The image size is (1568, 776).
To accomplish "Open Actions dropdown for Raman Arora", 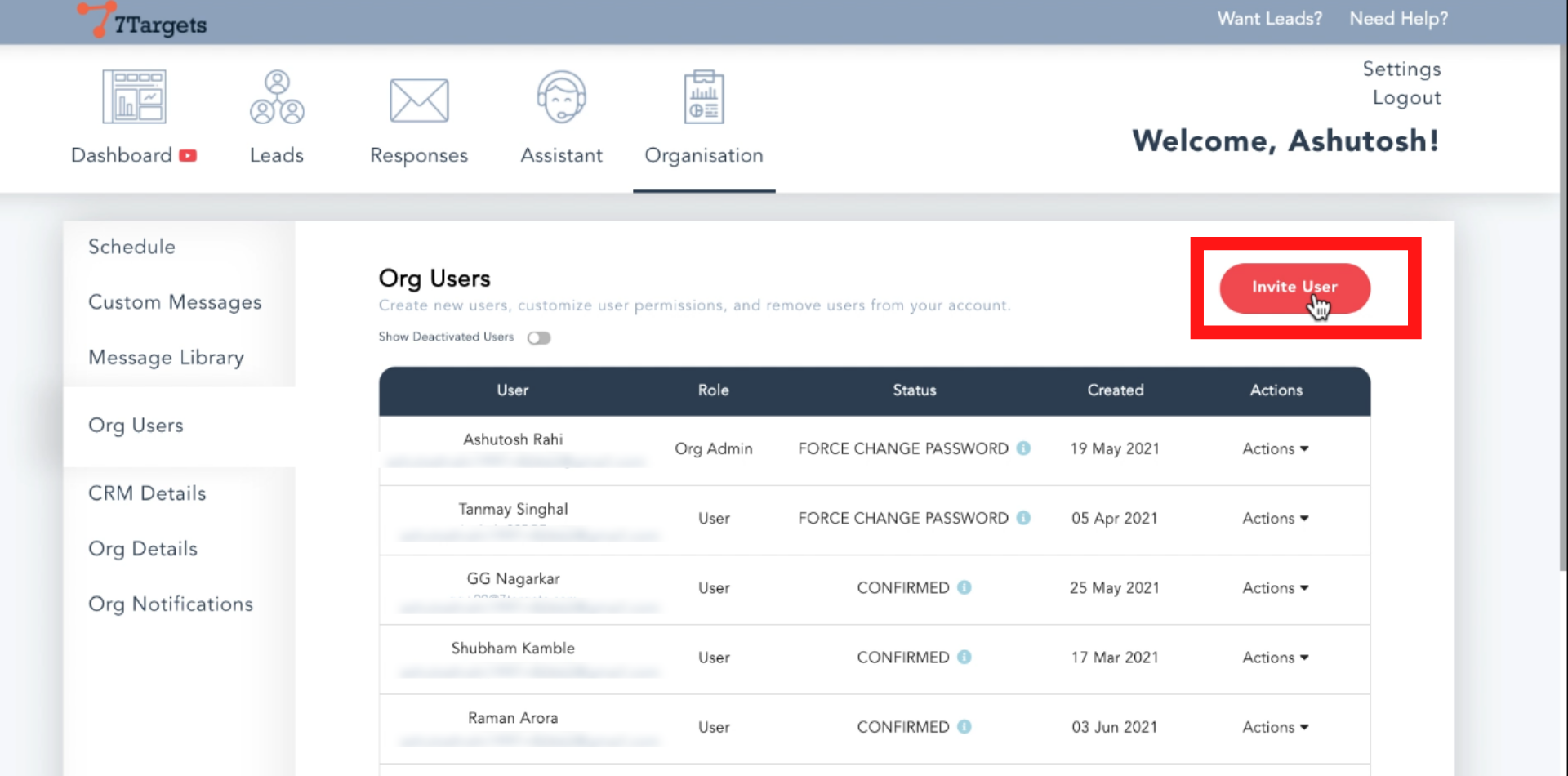I will tap(1275, 727).
